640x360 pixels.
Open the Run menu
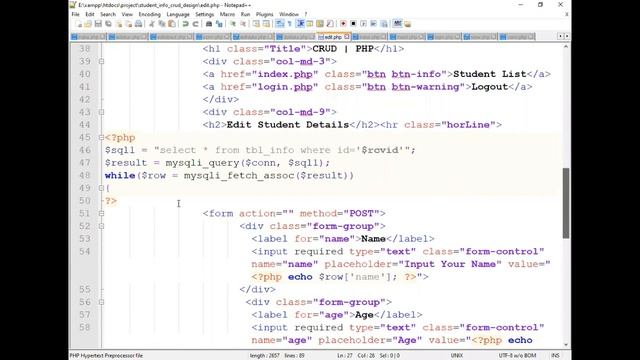coord(245,14)
